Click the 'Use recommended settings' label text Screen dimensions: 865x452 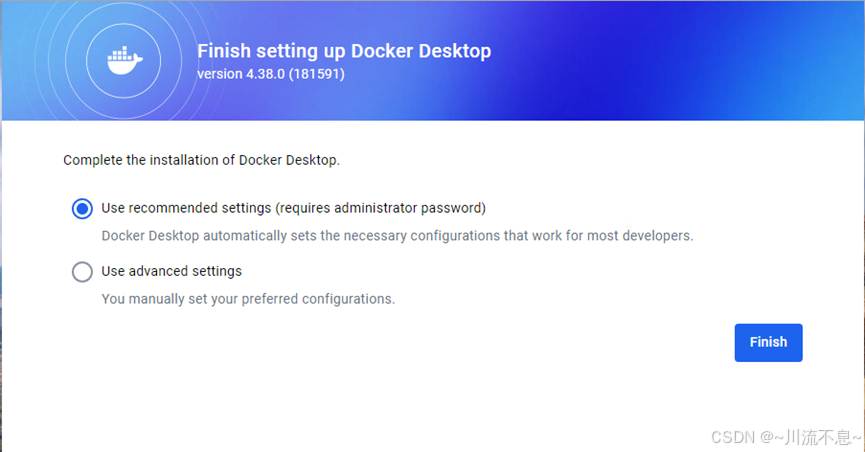[x=186, y=208]
